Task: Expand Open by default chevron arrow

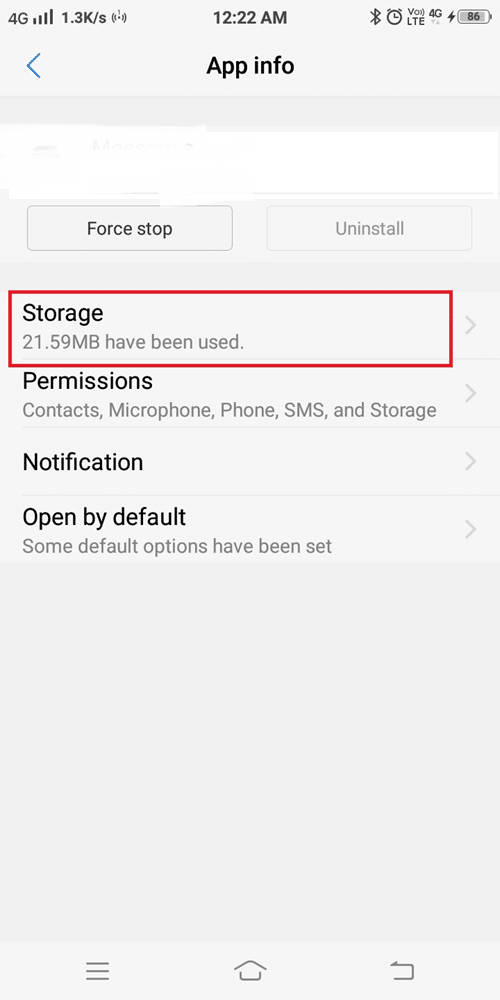Action: (471, 529)
